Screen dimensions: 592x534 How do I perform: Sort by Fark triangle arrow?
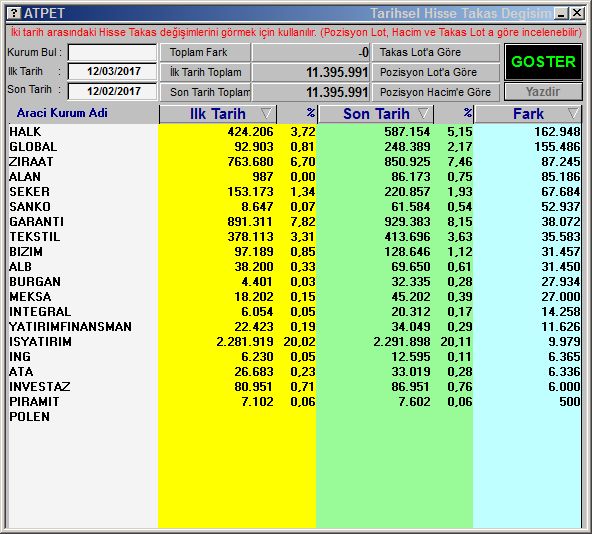(x=573, y=113)
